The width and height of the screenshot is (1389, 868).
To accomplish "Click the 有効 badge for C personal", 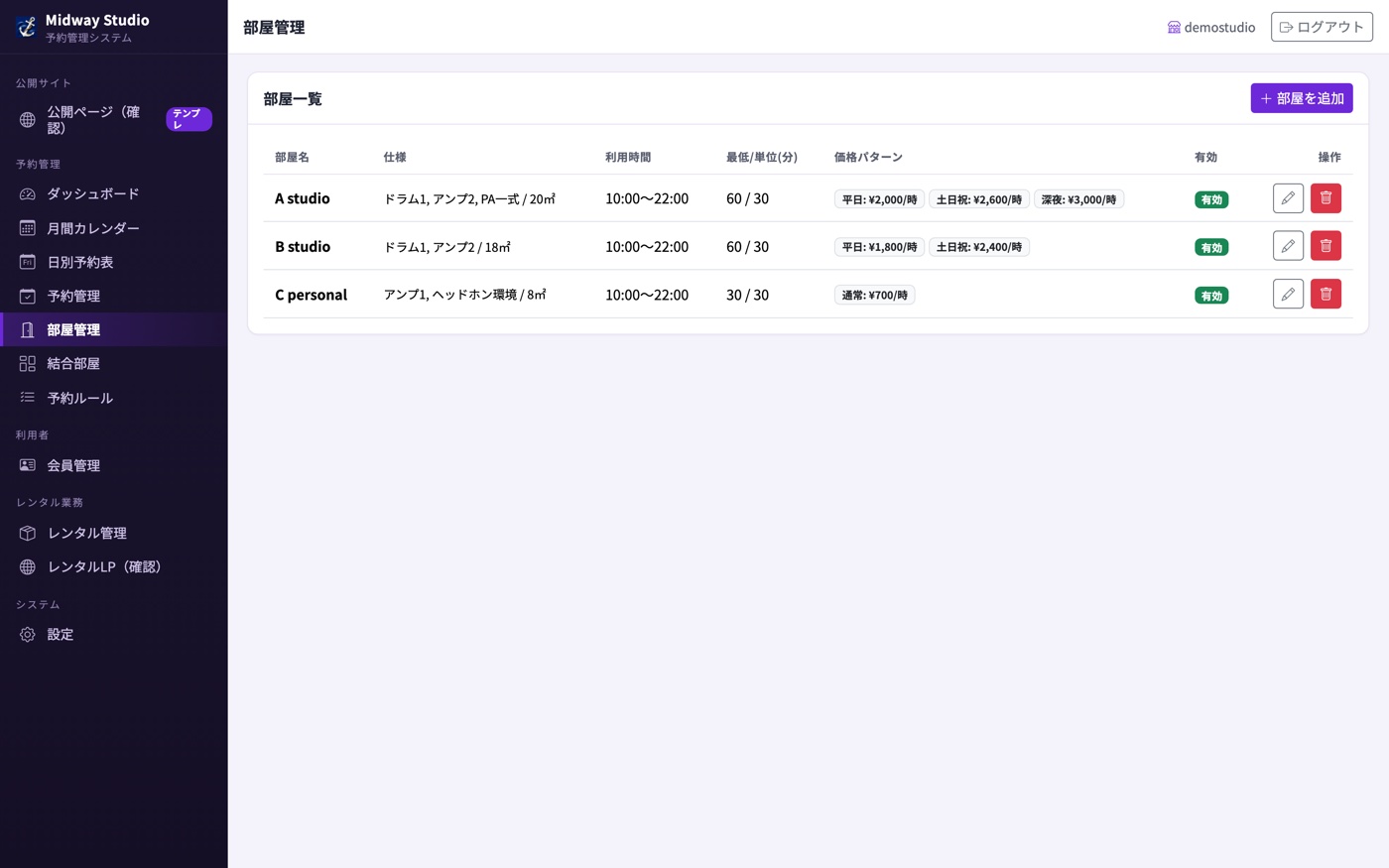I will (x=1211, y=296).
